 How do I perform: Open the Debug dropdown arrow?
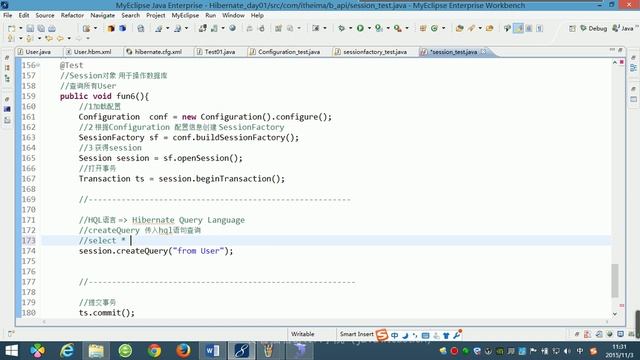tap(350, 29)
